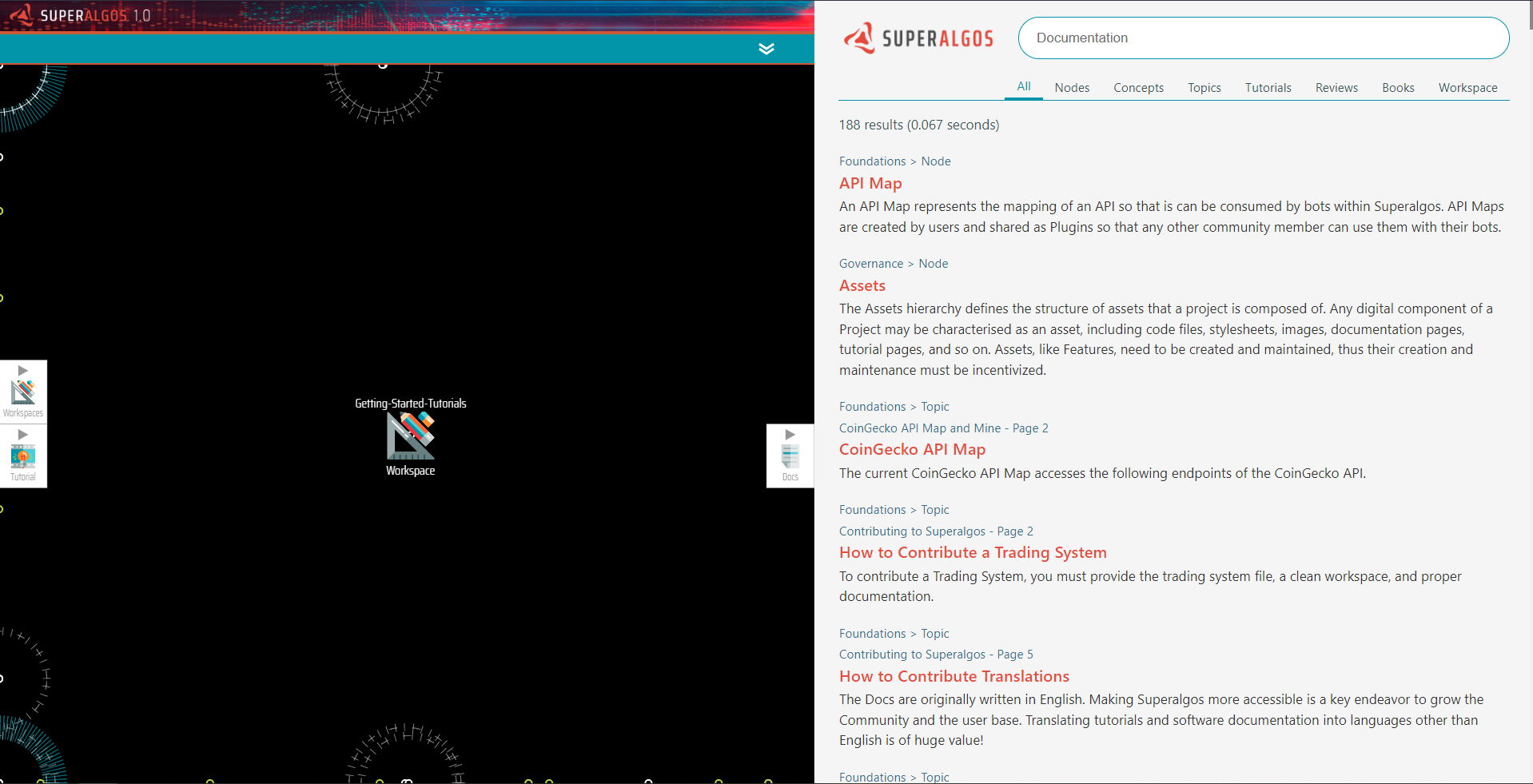Screen dimensions: 1533x784
Task: Toggle the Docs panel tab icon
Action: tap(790, 456)
